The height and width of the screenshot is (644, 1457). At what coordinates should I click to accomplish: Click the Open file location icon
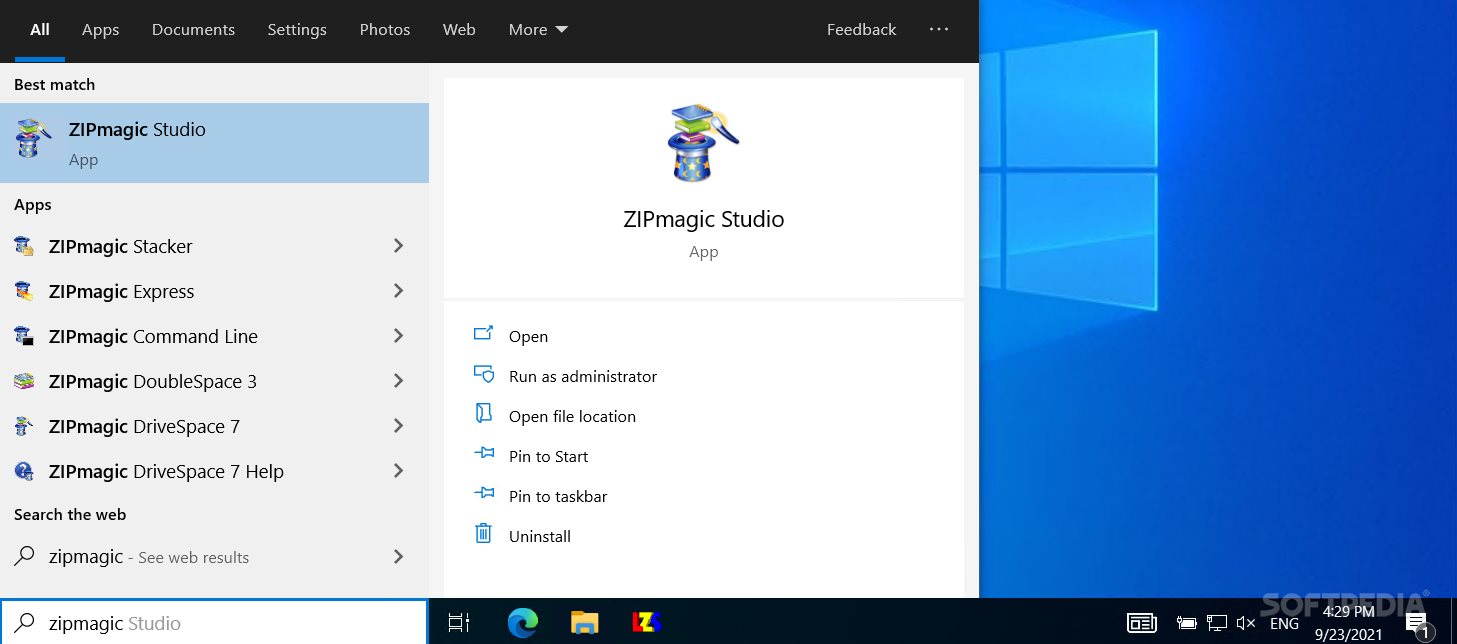484,415
